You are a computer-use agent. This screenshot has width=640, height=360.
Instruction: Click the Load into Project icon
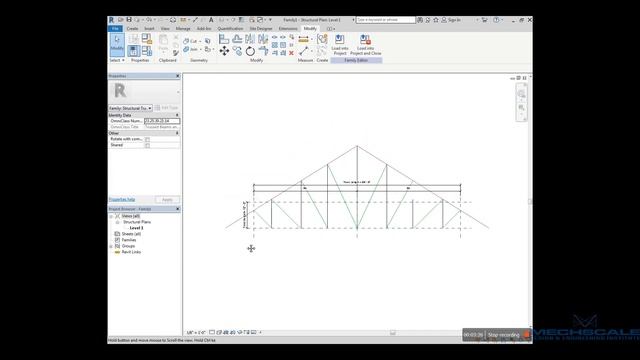coord(340,45)
